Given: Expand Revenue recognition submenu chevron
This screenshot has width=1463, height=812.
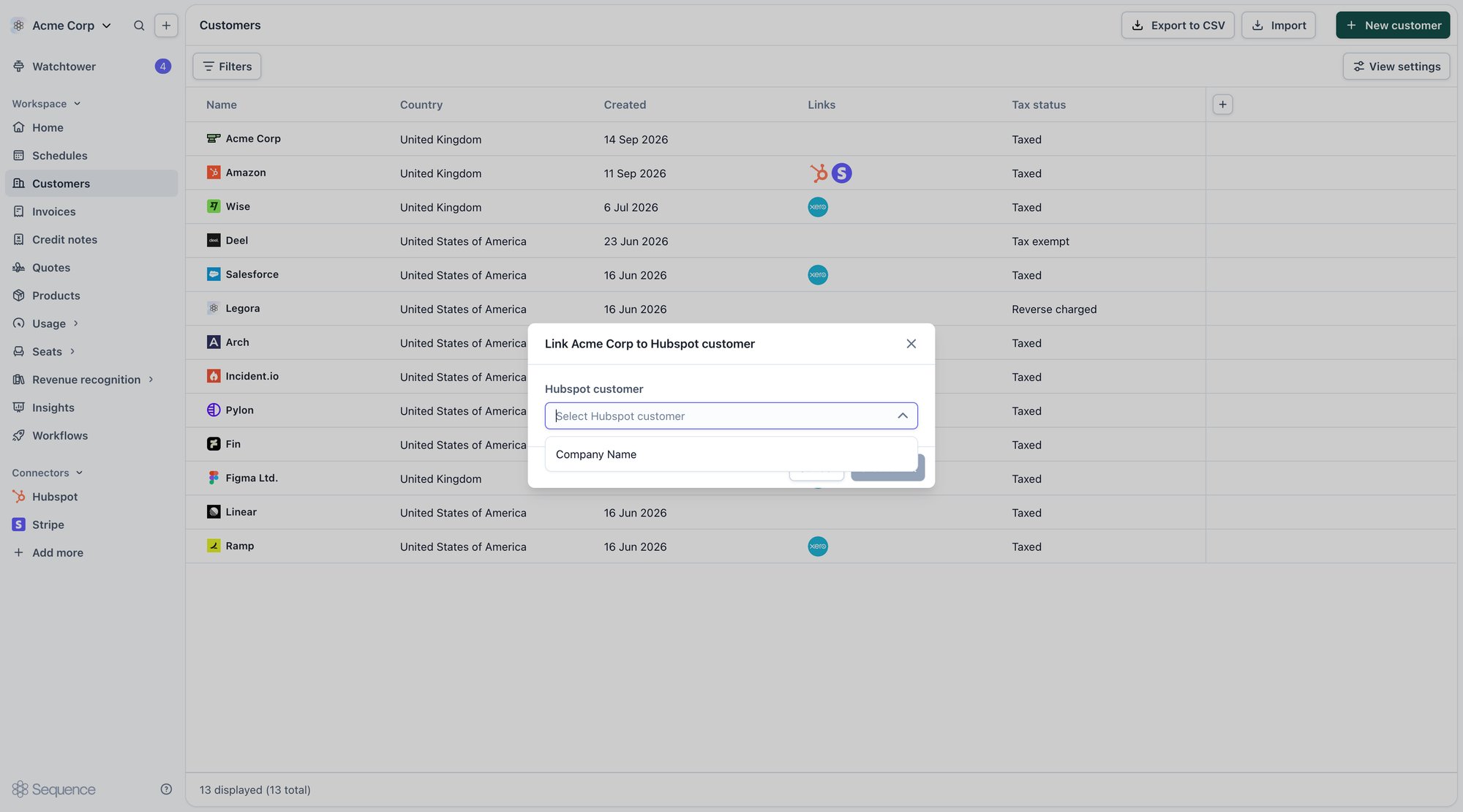Looking at the screenshot, I should (x=151, y=380).
